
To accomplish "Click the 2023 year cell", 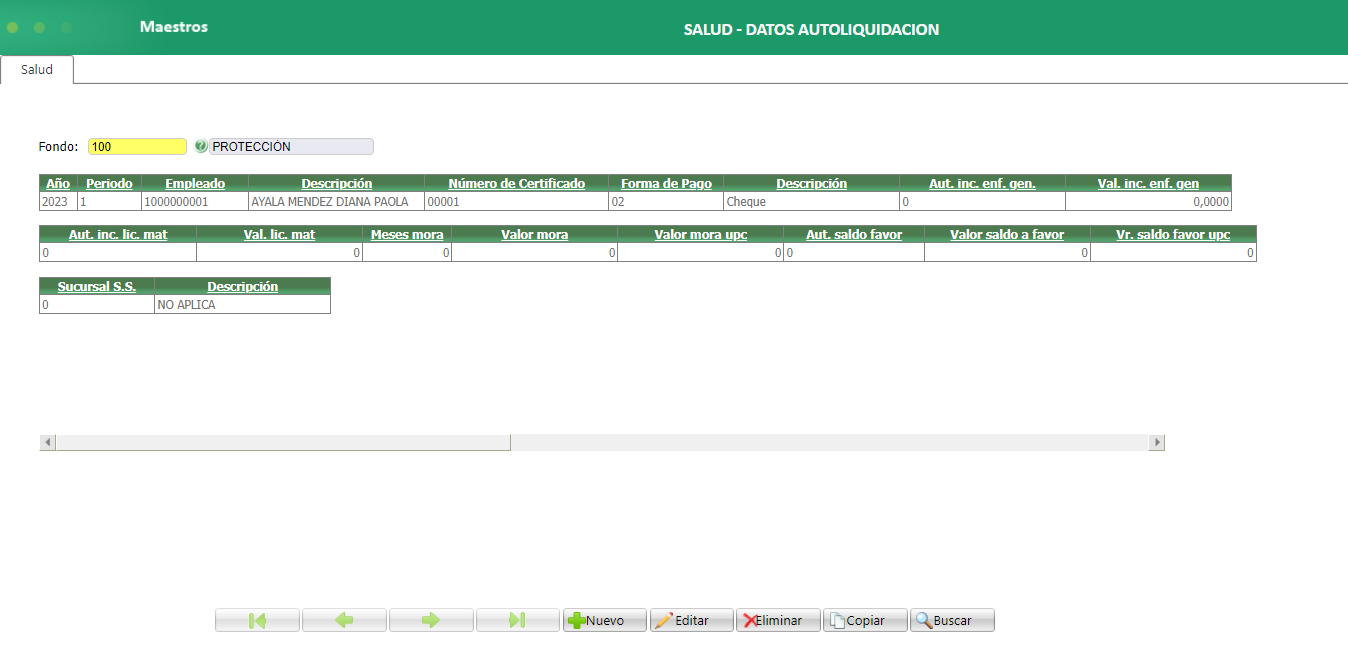I will coord(58,202).
